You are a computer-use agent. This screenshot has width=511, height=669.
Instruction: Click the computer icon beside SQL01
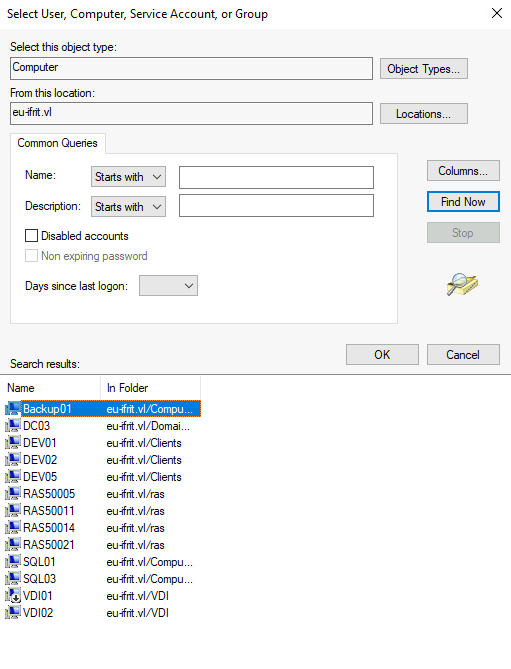click(x=13, y=562)
